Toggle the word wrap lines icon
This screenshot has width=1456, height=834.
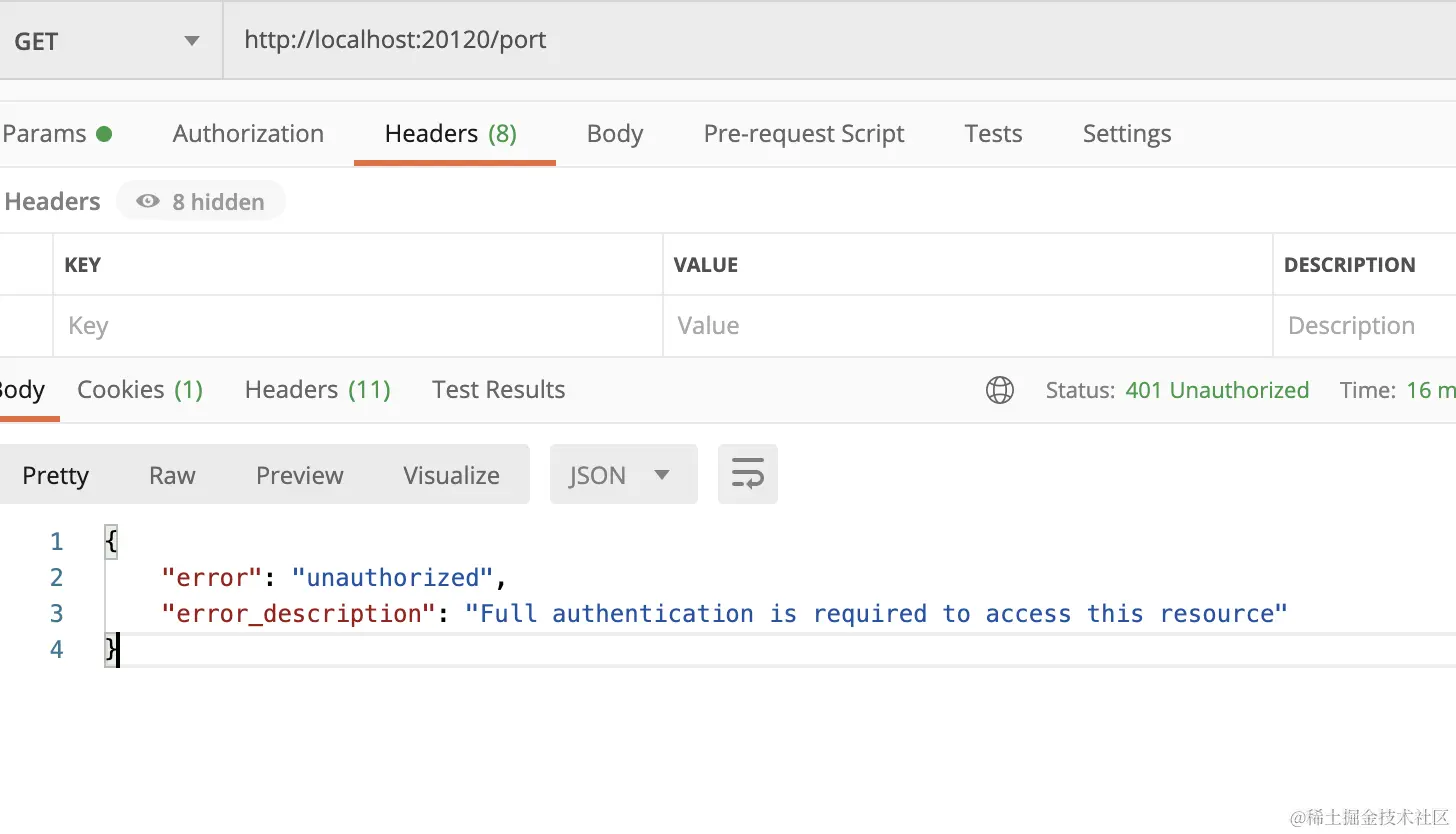point(747,474)
